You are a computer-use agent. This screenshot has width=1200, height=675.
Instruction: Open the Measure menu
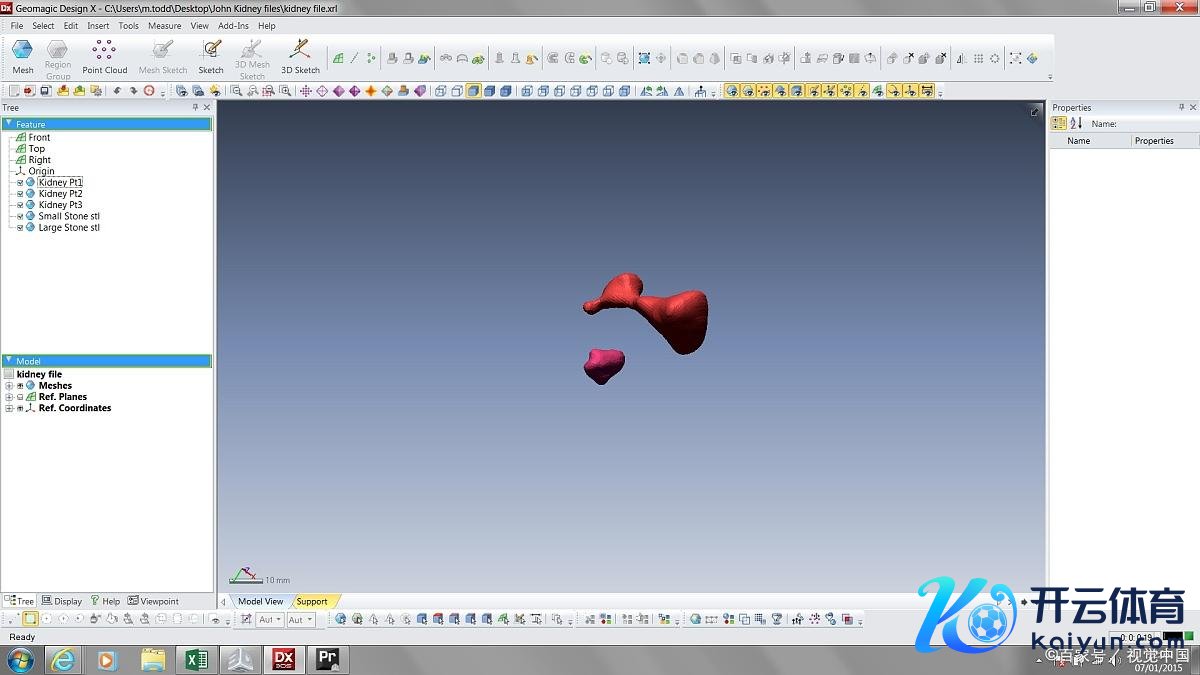click(x=164, y=26)
